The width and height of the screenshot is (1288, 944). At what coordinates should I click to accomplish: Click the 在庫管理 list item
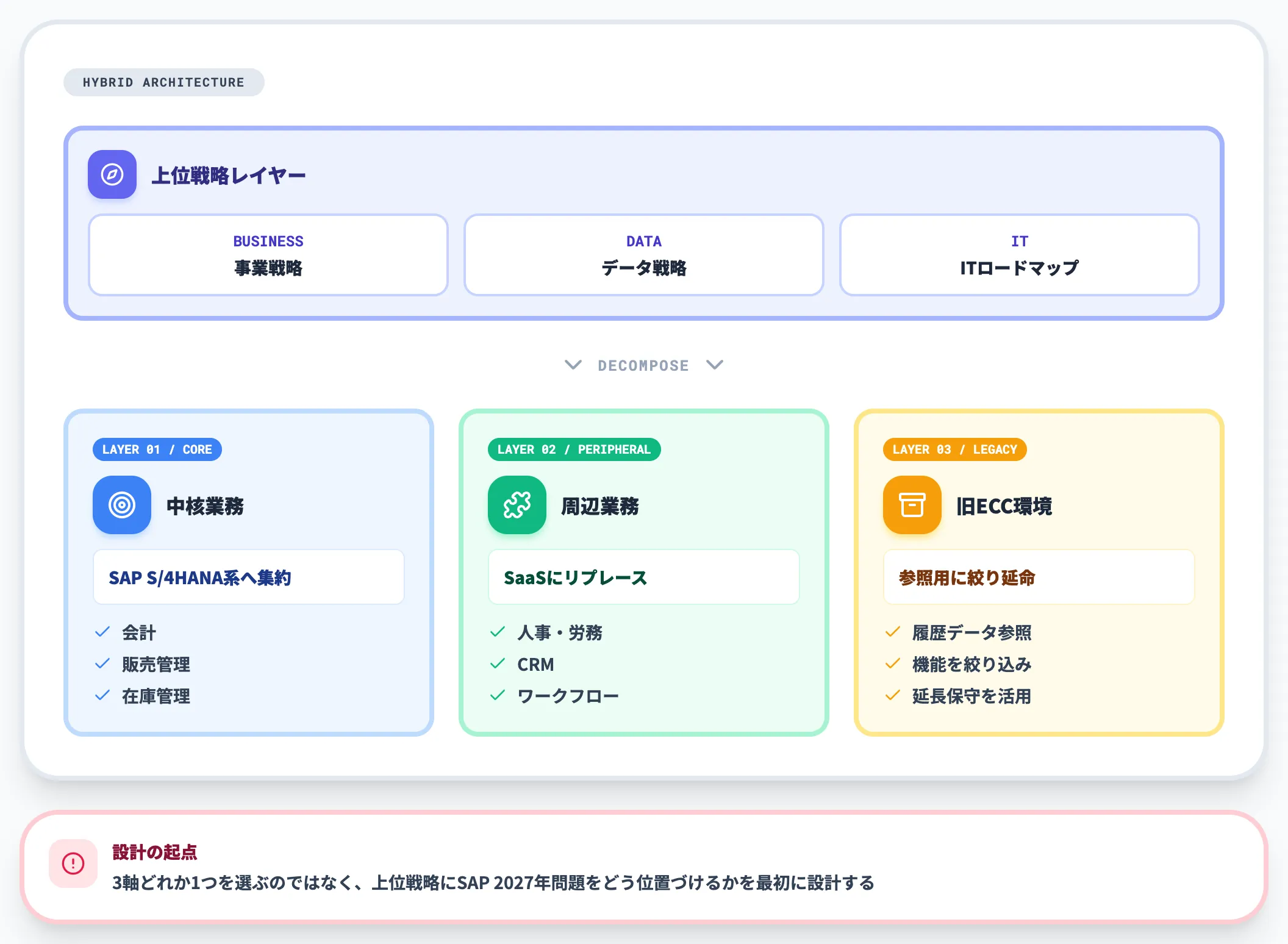156,696
